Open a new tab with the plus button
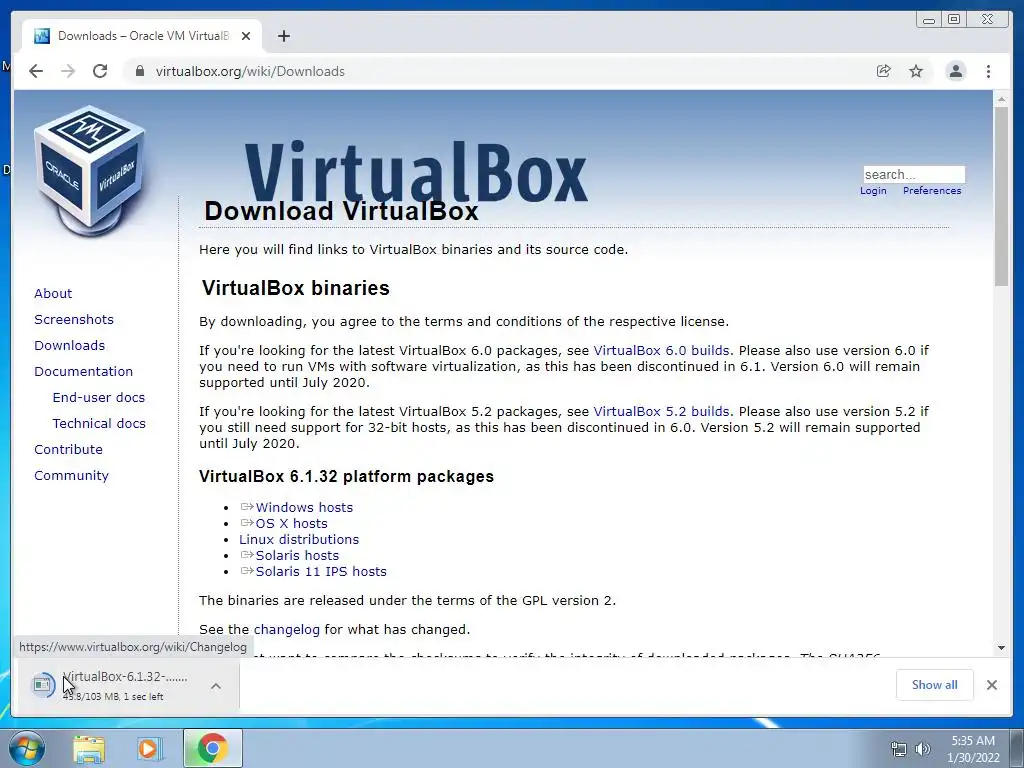The image size is (1024, 768). point(283,36)
